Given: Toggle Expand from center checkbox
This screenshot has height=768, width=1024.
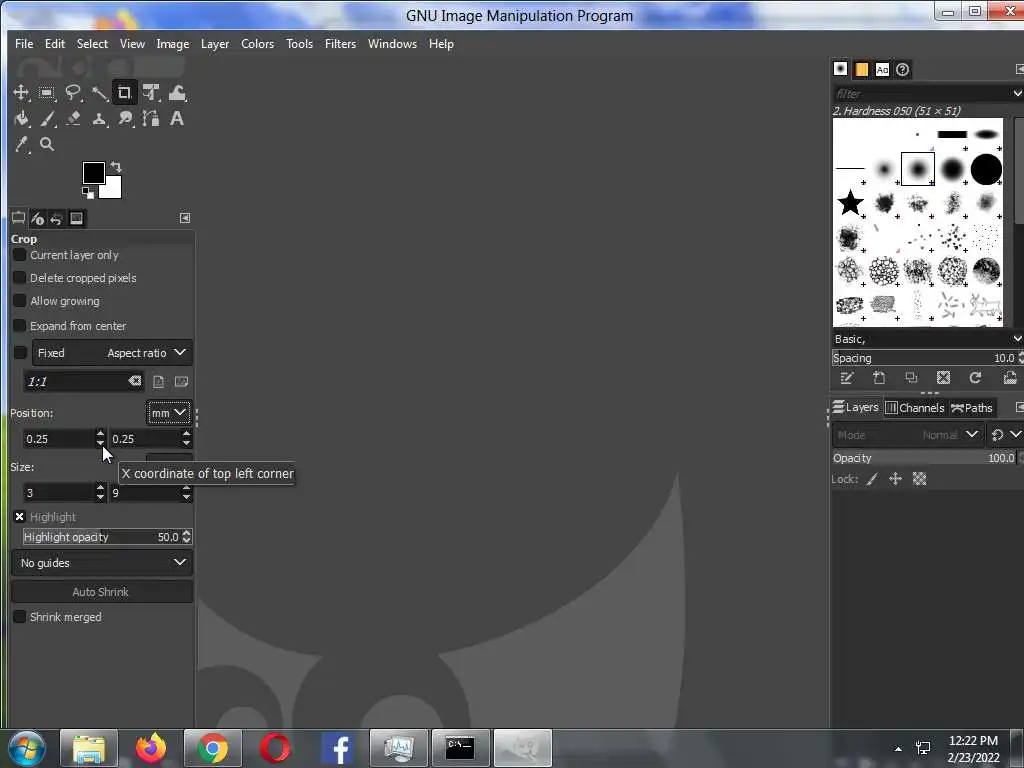Looking at the screenshot, I should tap(20, 325).
